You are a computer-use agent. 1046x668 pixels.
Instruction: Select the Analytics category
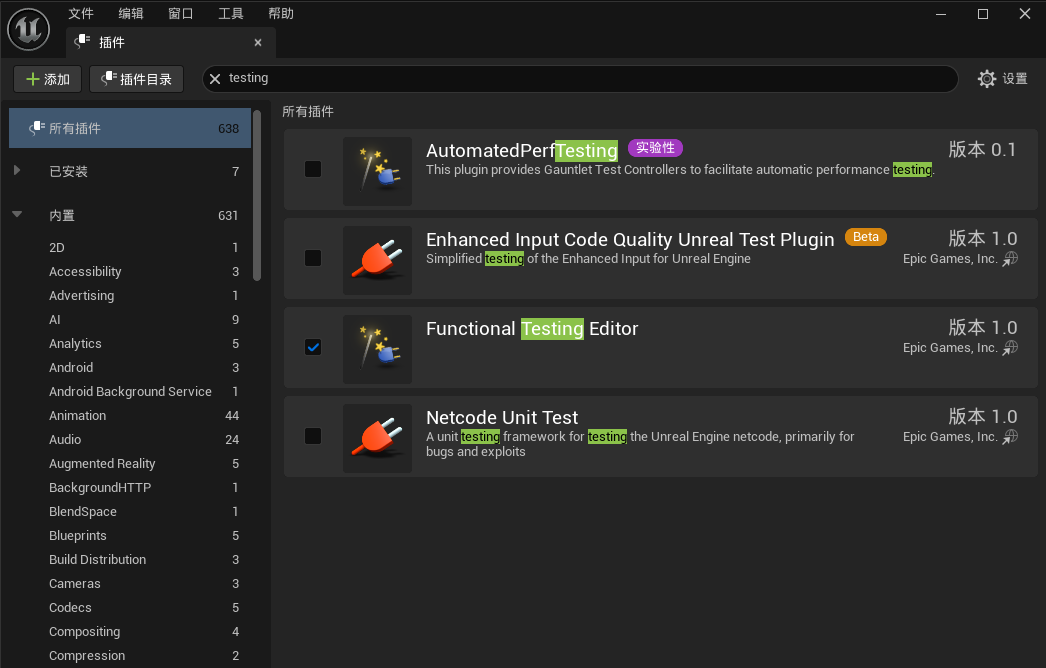(x=130, y=344)
